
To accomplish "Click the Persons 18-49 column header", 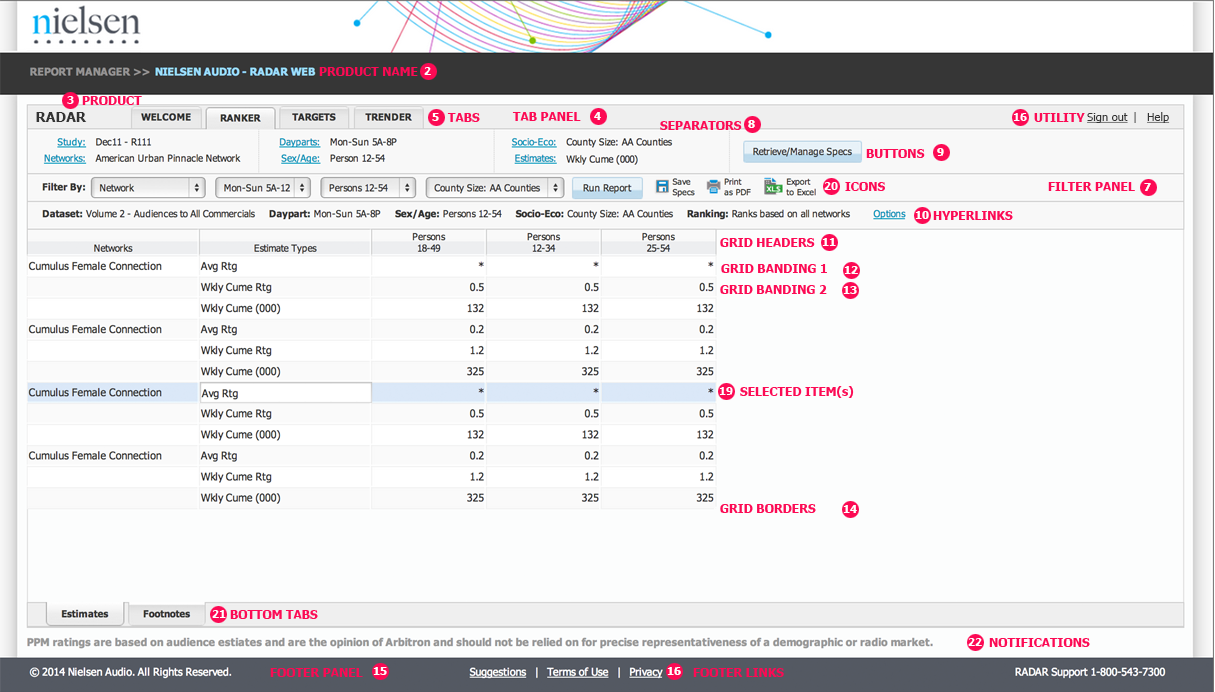I will 429,242.
